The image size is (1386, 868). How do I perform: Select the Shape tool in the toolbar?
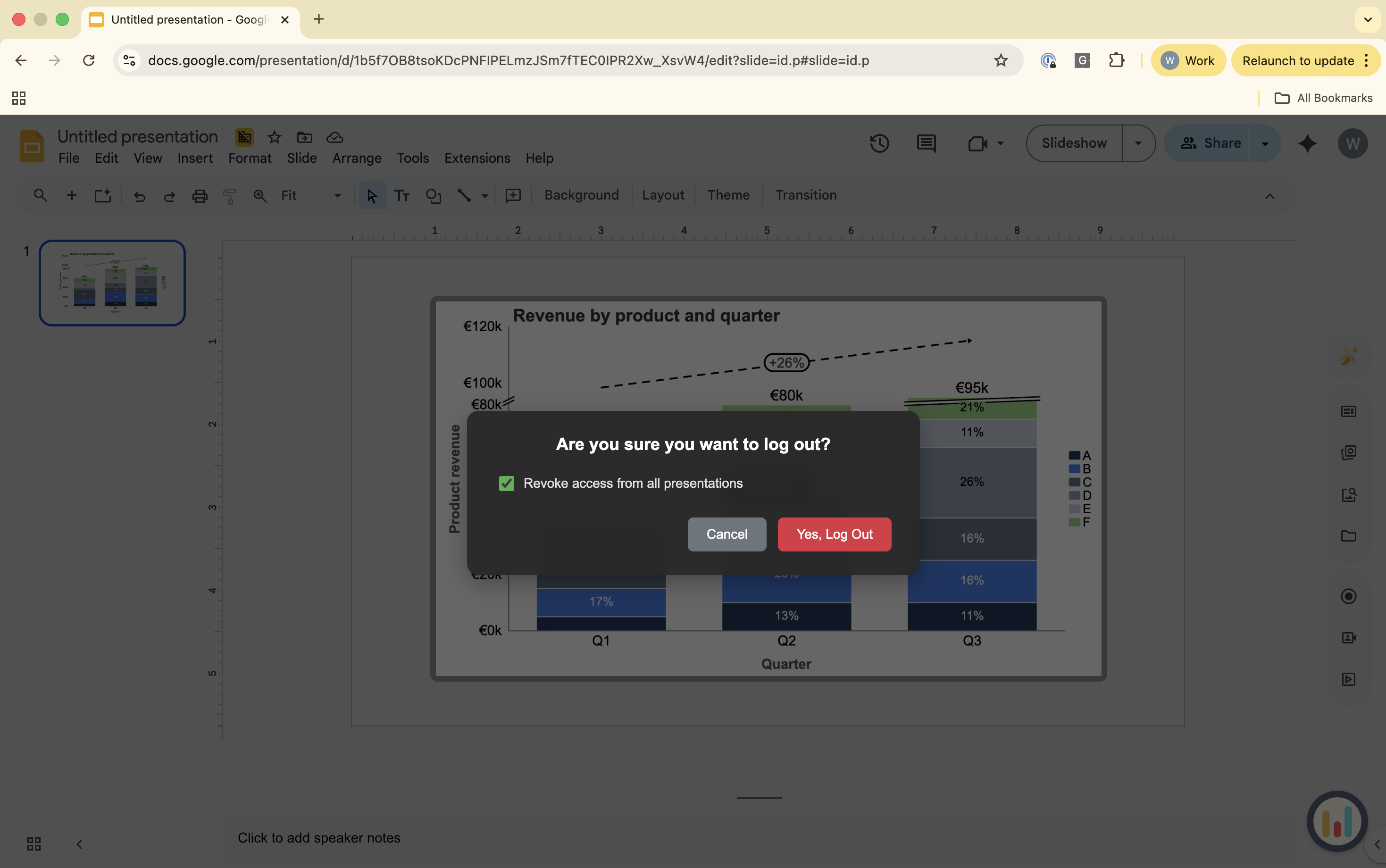tap(433, 196)
